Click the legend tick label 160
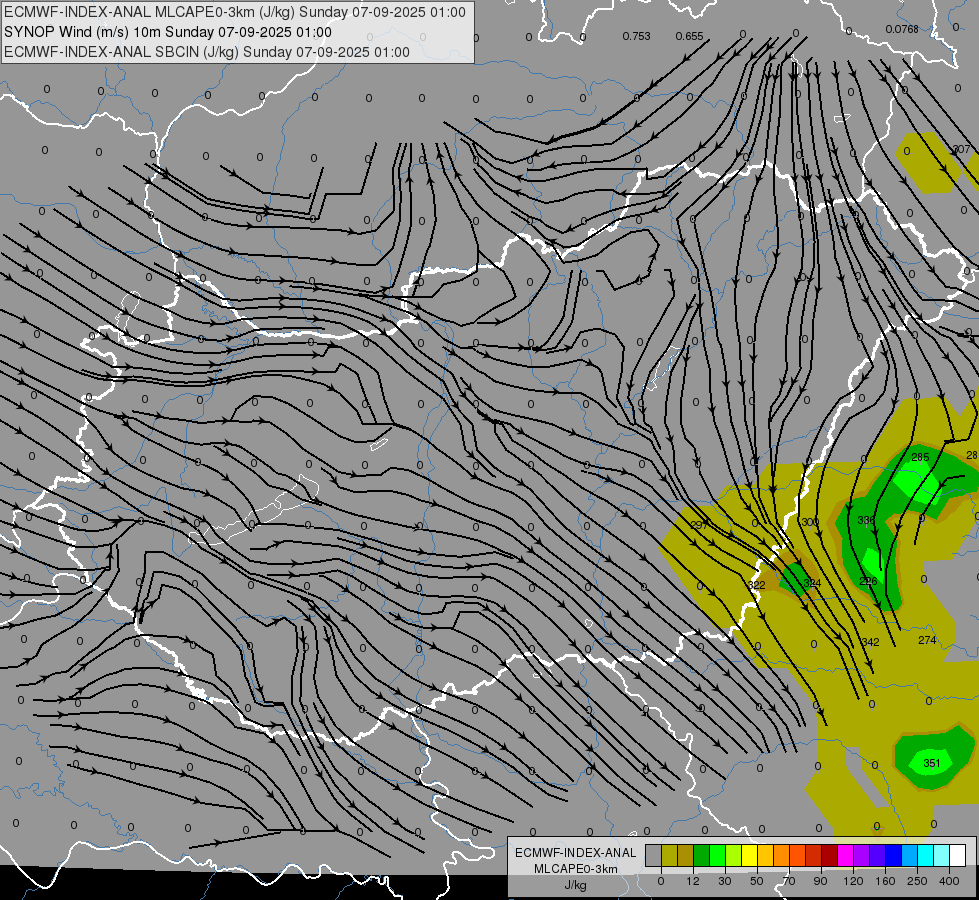The image size is (979, 900). [885, 881]
